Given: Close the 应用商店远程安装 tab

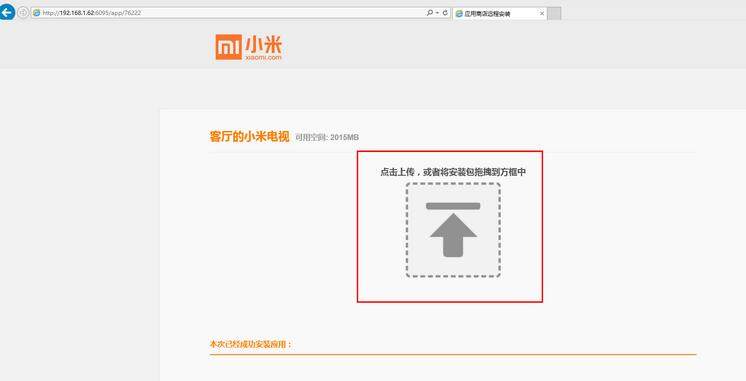Looking at the screenshot, I should (541, 14).
